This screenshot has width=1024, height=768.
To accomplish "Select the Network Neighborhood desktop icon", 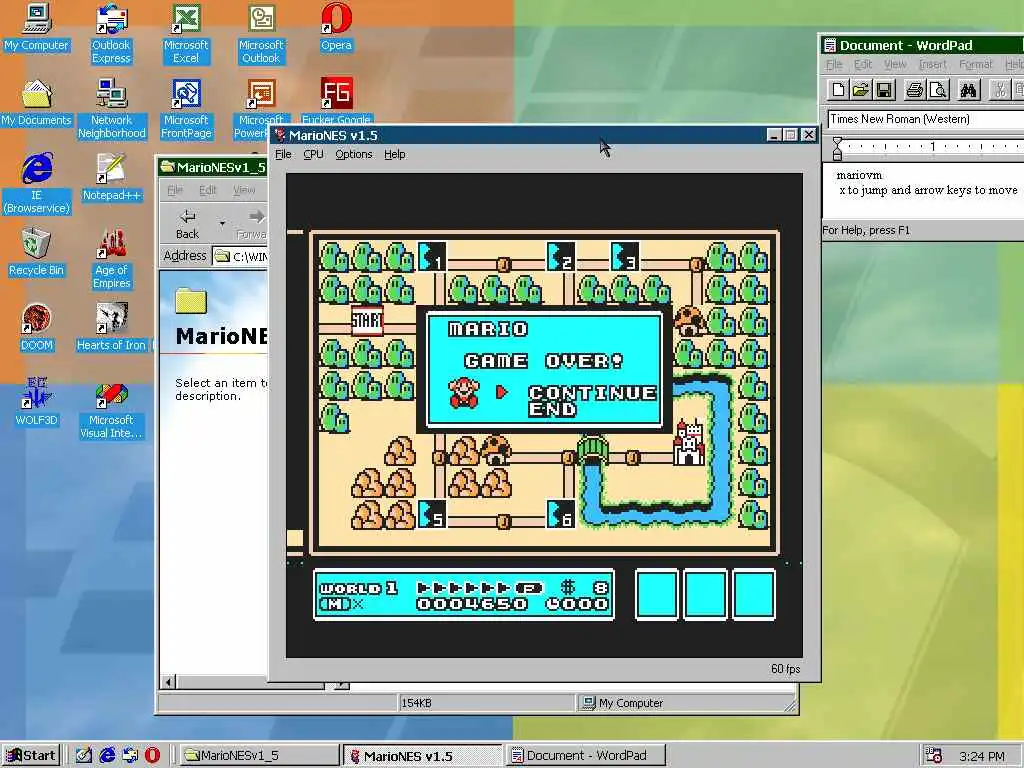I will [x=112, y=109].
